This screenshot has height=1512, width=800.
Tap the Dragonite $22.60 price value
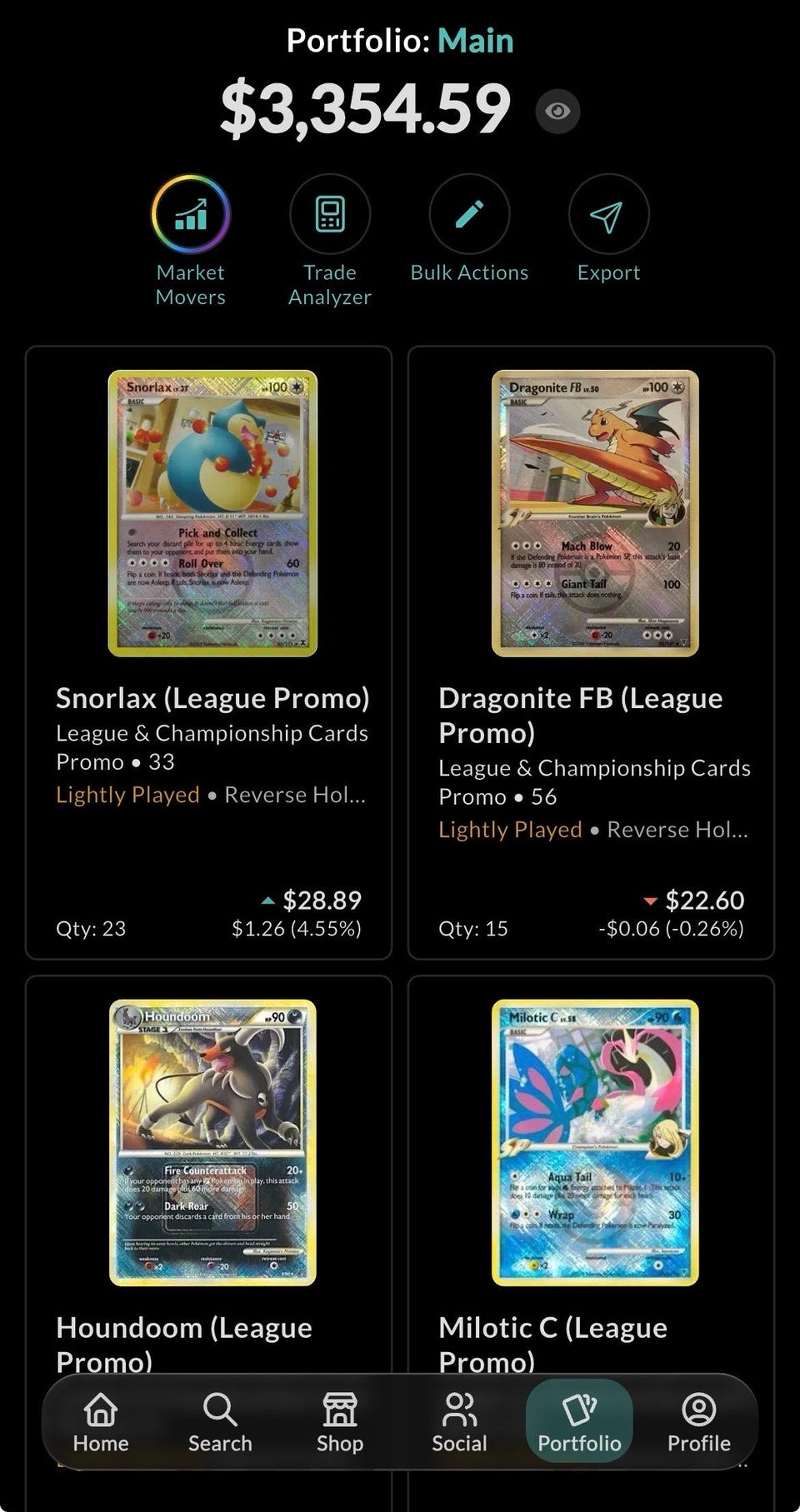[x=704, y=901]
